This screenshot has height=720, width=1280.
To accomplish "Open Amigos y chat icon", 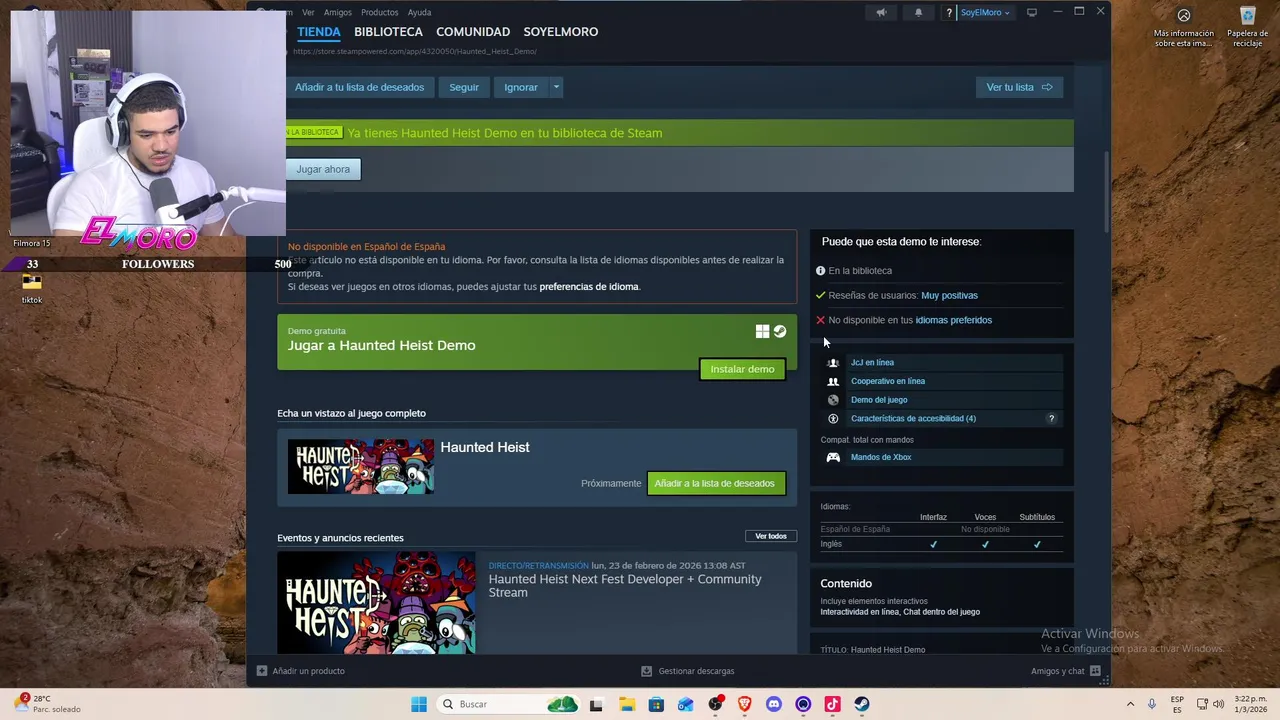I will tap(1095, 671).
